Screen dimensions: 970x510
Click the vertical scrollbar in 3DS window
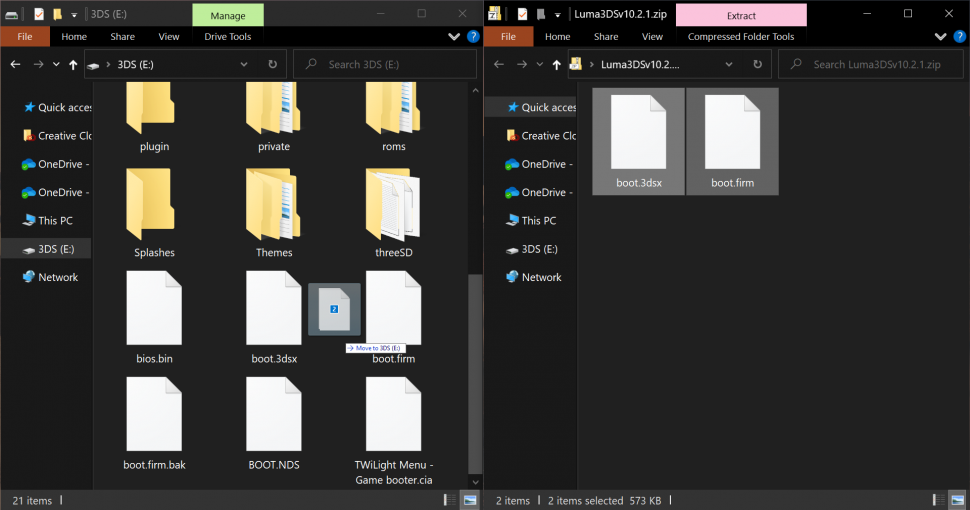(476, 300)
